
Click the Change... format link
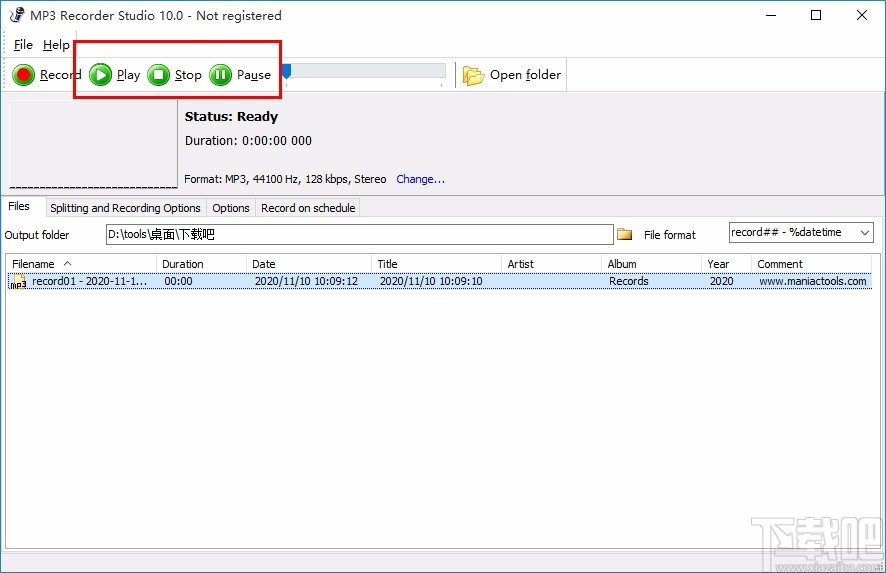420,179
